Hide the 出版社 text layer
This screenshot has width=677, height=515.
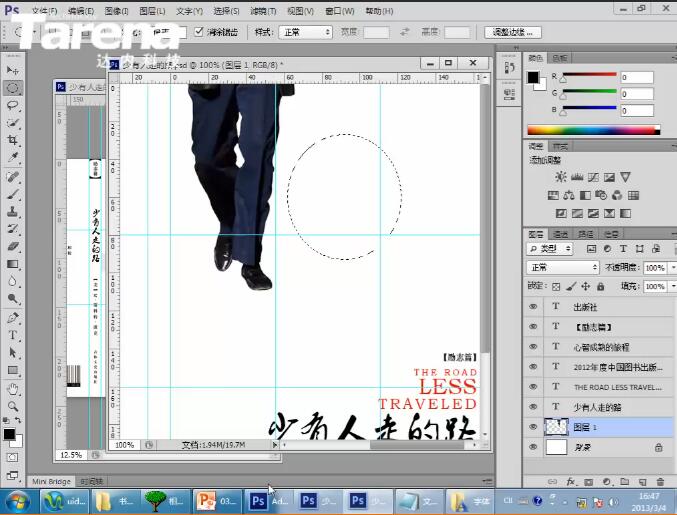533,306
